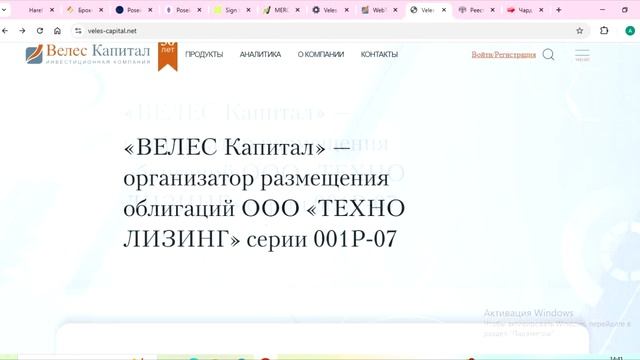Close the Sign tab
The width and height of the screenshot is (640, 360).
(x=248, y=10)
